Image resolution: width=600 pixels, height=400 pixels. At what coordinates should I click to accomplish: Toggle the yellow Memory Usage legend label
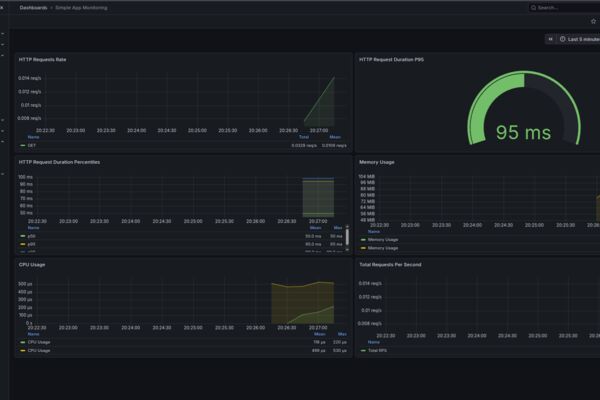(x=383, y=248)
